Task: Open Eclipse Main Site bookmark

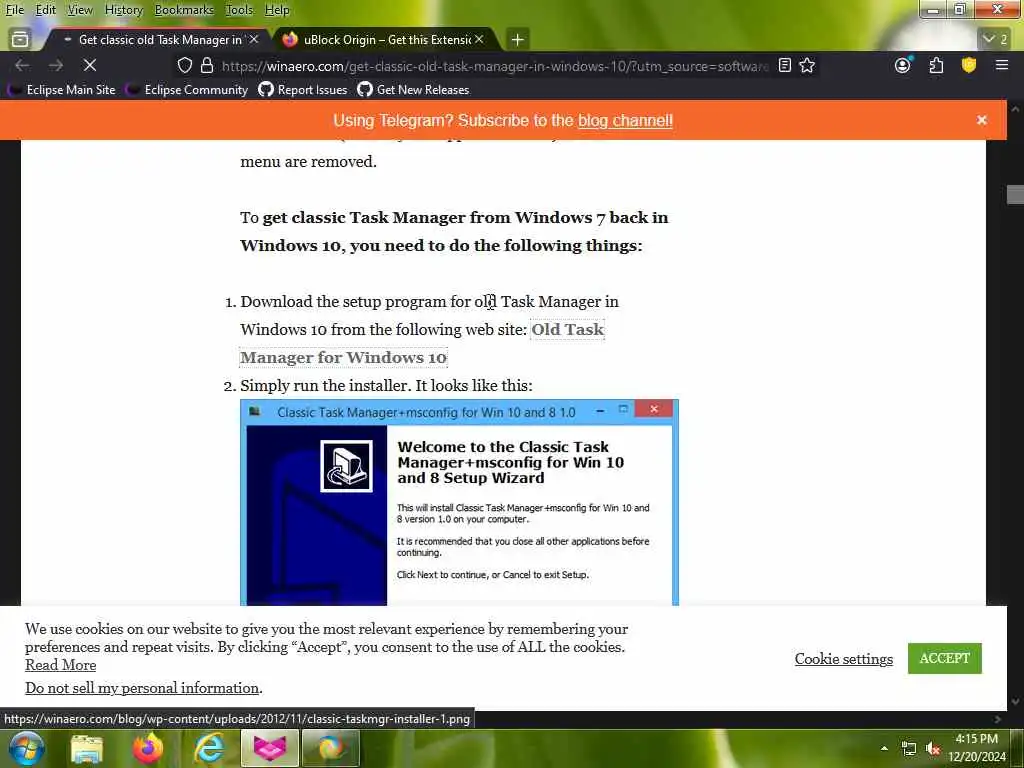Action: pyautogui.click(x=62, y=90)
